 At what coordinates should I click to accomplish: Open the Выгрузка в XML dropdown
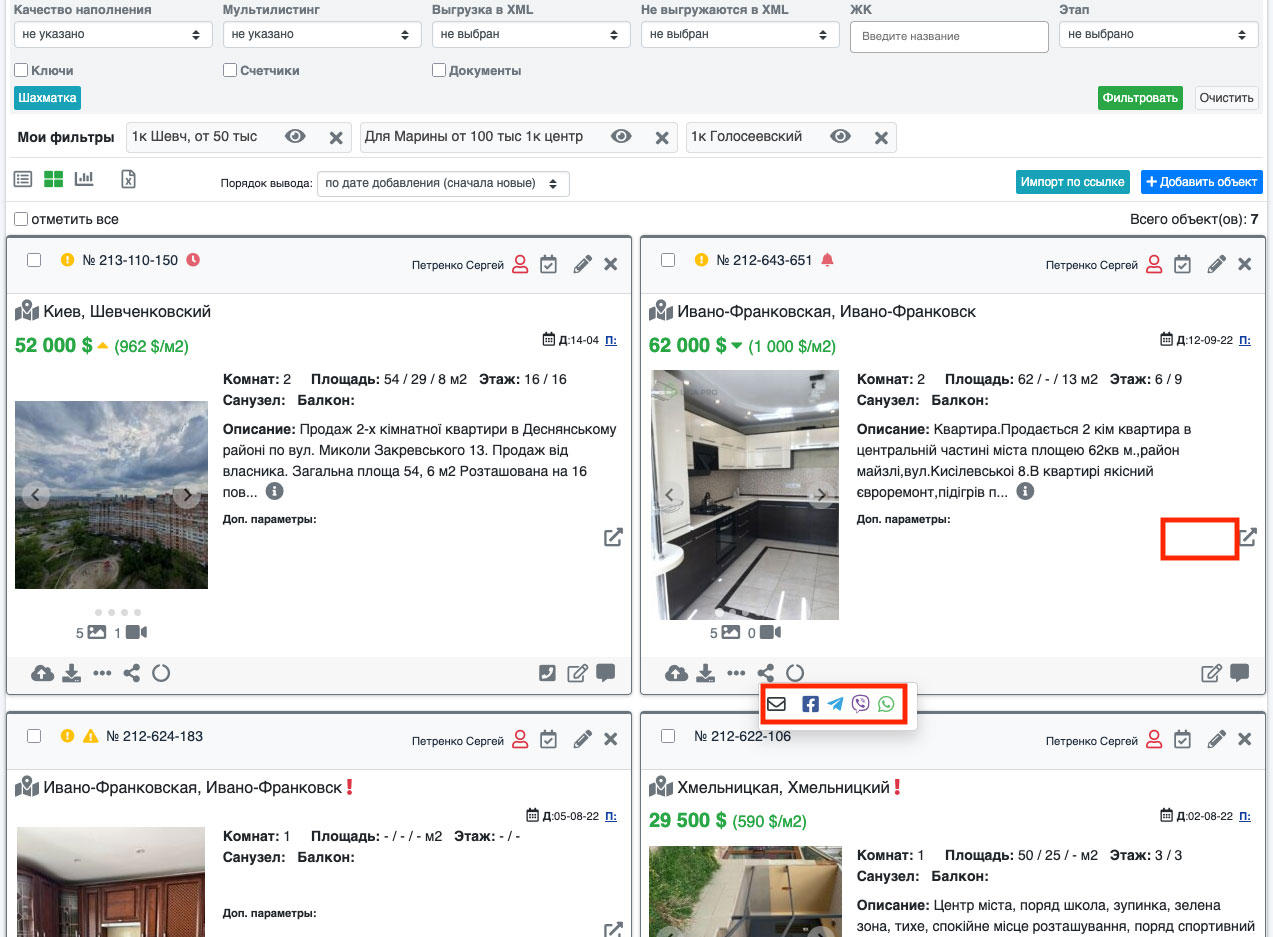[x=531, y=34]
